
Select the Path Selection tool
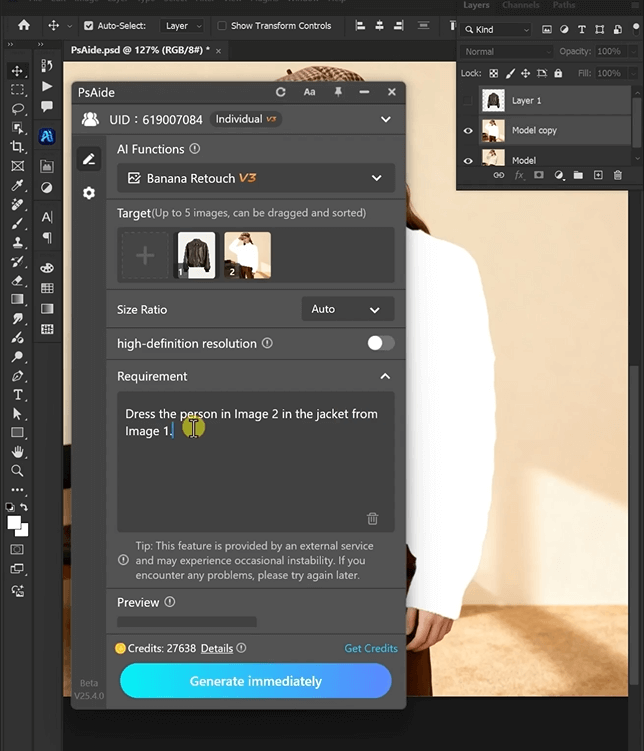pos(17,413)
